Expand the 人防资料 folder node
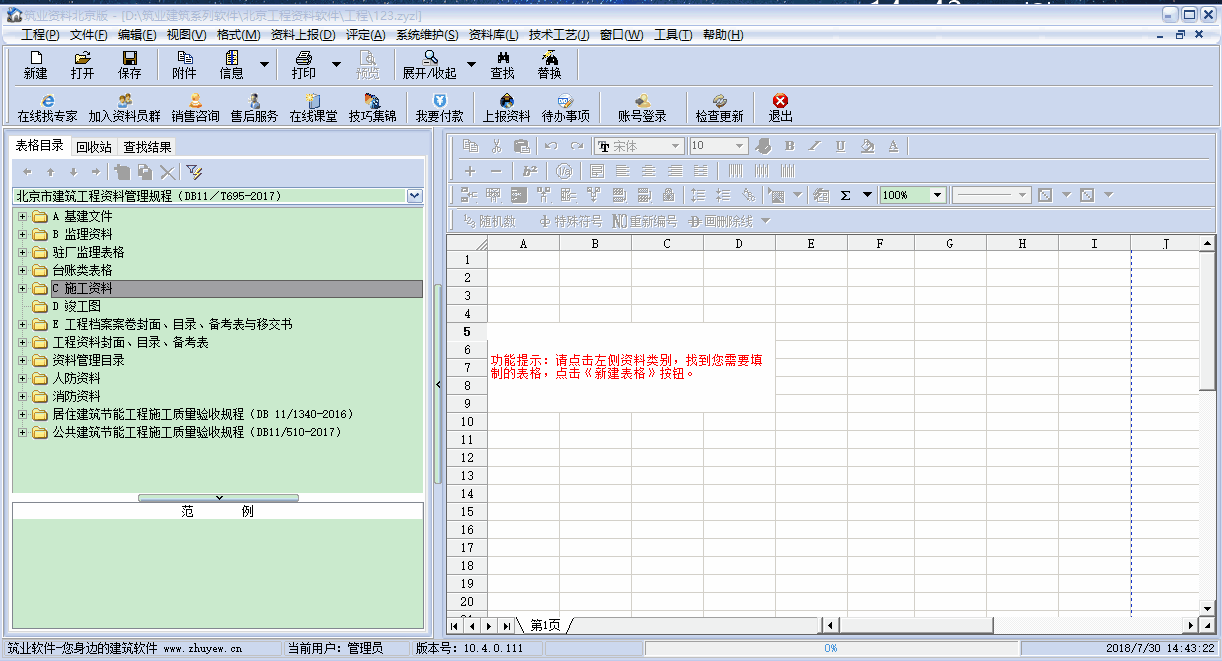Image resolution: width=1222 pixels, height=661 pixels. pyautogui.click(x=22, y=379)
